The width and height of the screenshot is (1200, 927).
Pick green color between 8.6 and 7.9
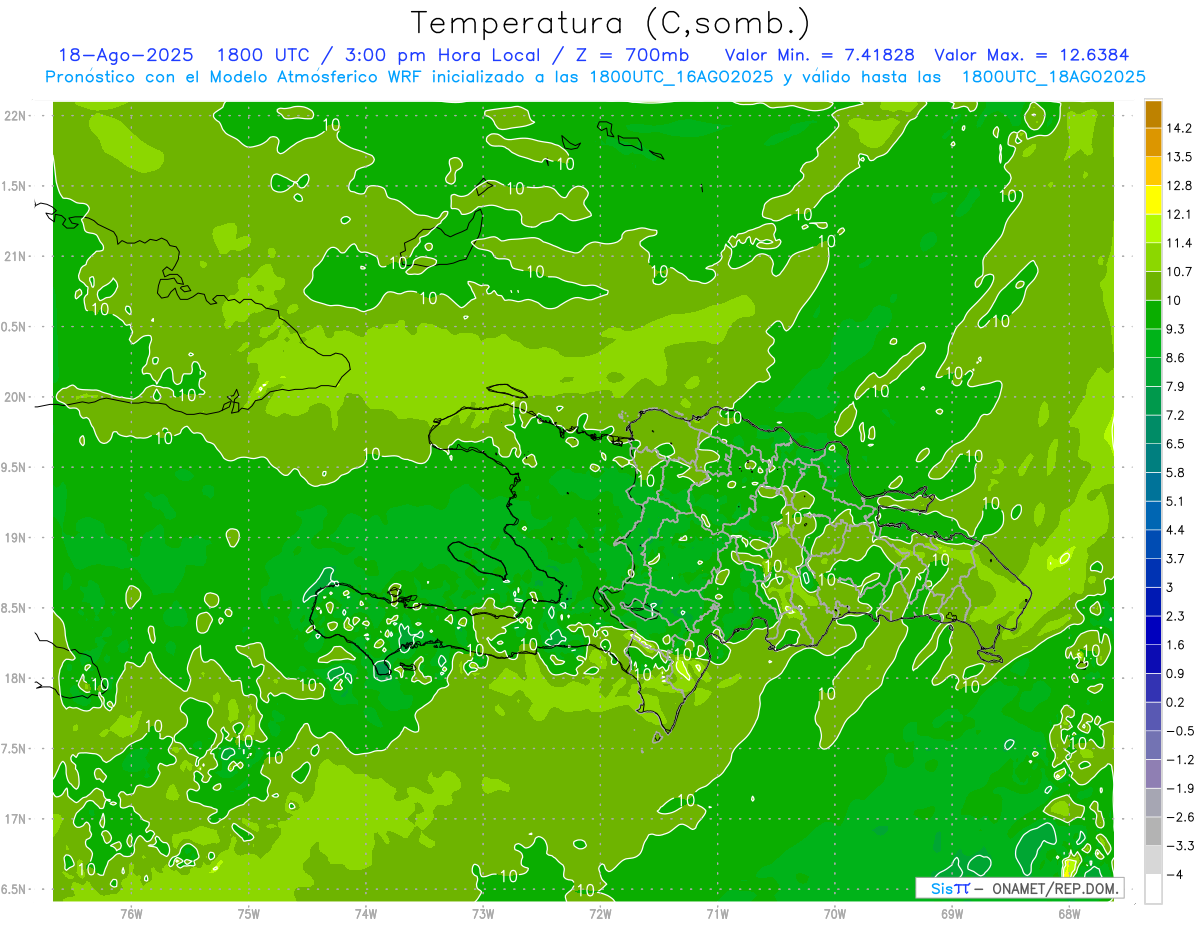click(x=1153, y=372)
